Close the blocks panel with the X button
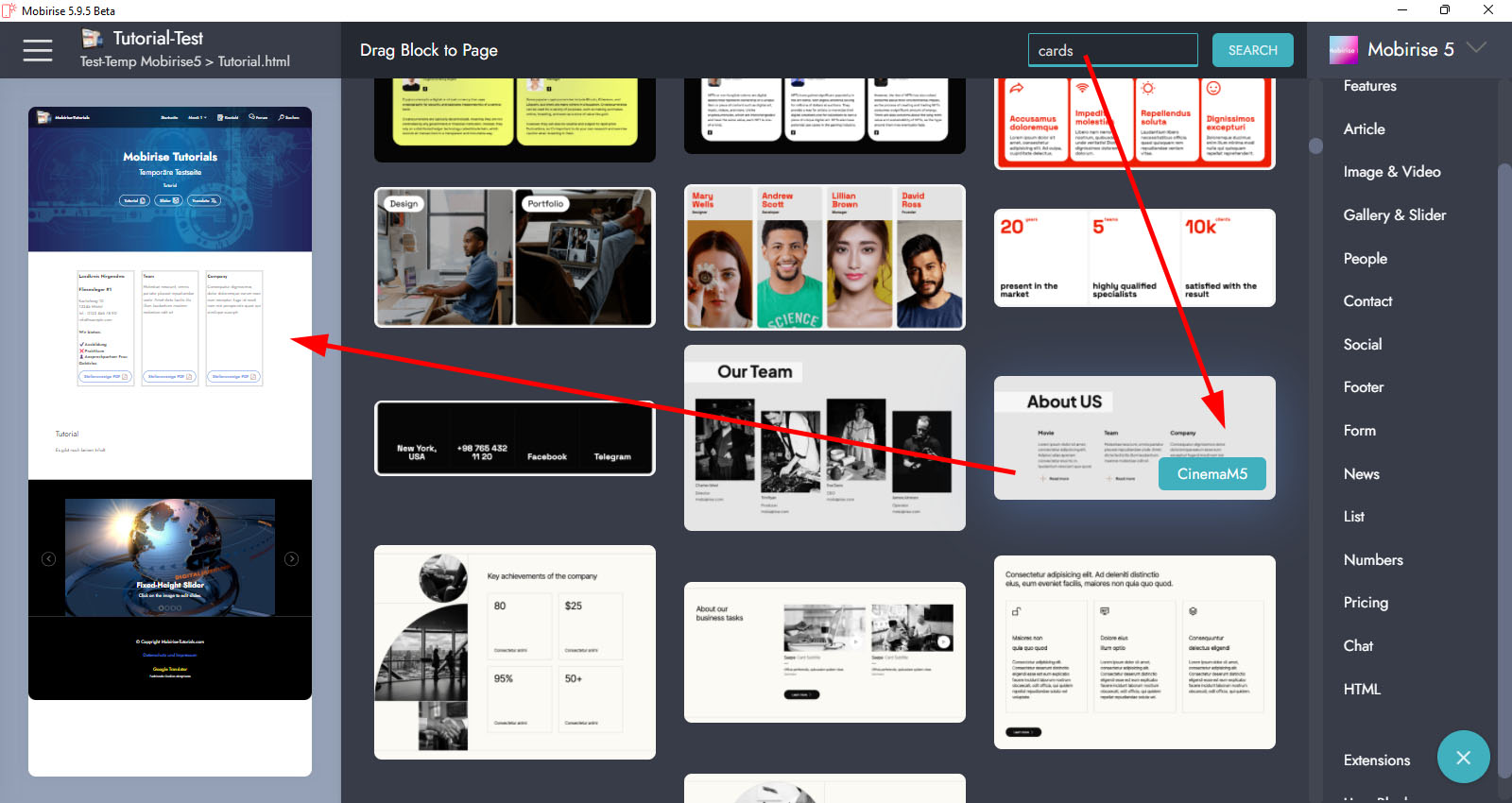This screenshot has height=803, width=1512. (1463, 757)
